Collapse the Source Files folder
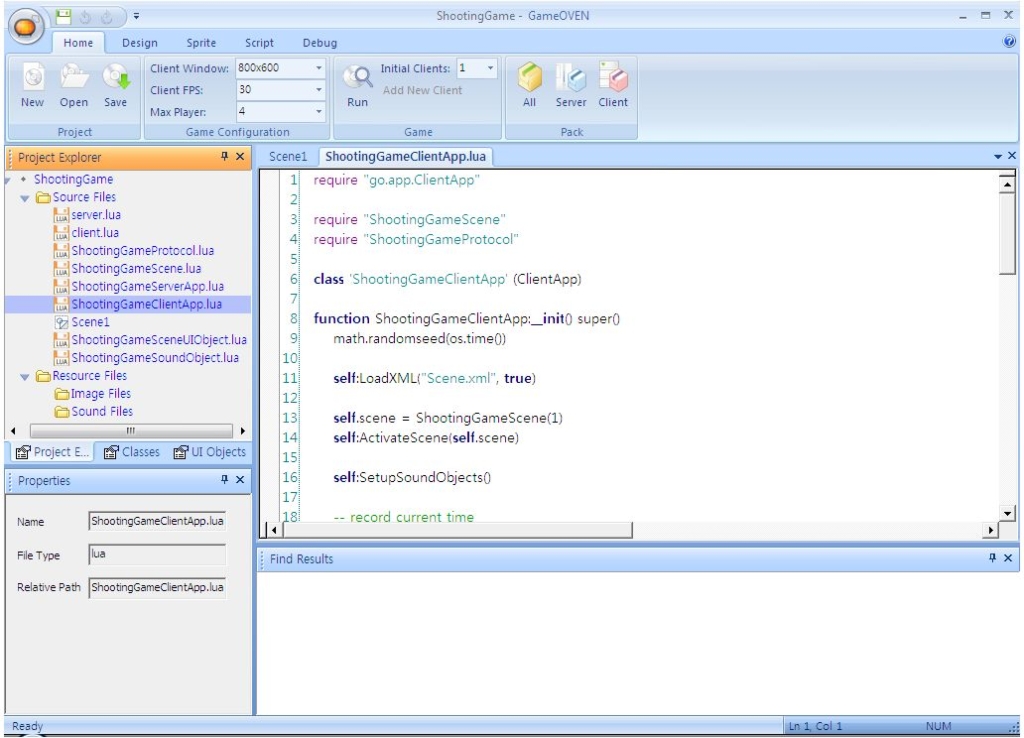Viewport: 1024px width, 738px height. (25, 197)
